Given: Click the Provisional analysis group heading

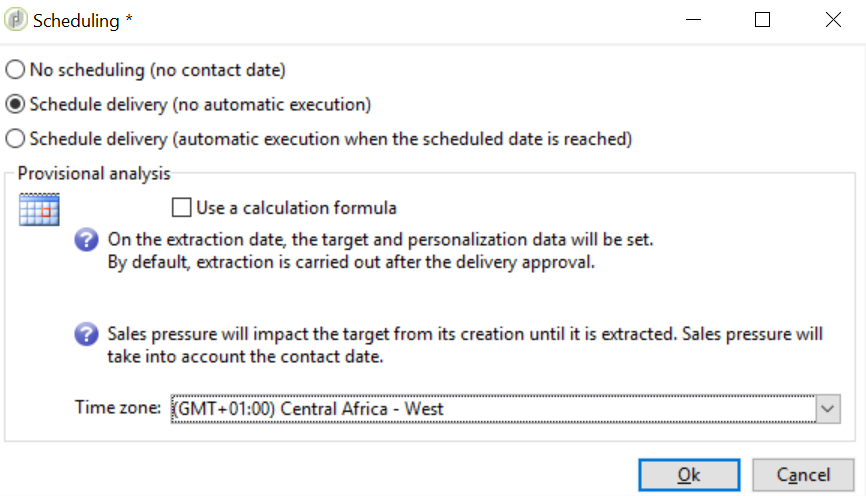Looking at the screenshot, I should click(x=94, y=174).
